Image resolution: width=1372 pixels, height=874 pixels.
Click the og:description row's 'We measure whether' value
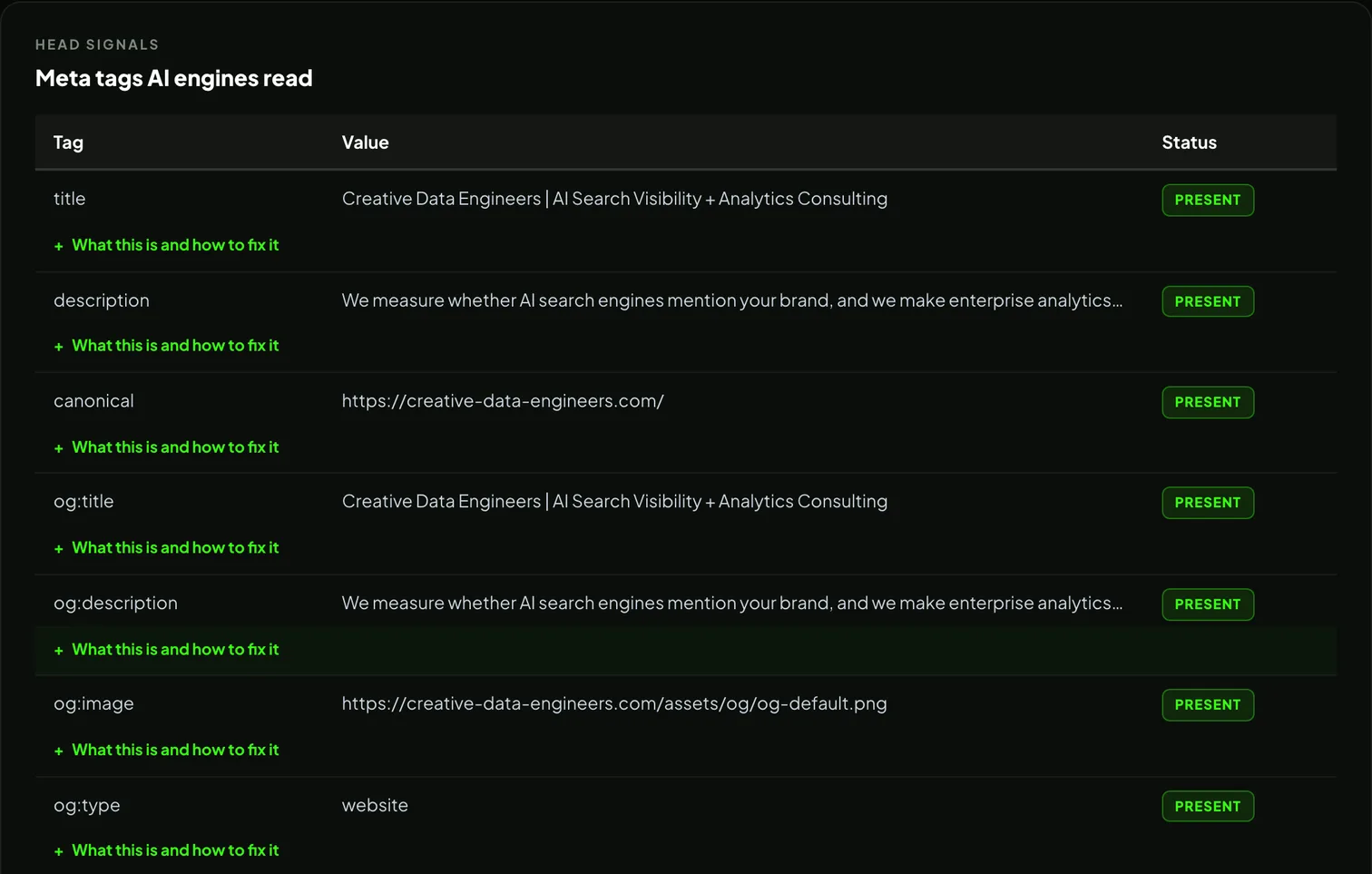point(732,604)
